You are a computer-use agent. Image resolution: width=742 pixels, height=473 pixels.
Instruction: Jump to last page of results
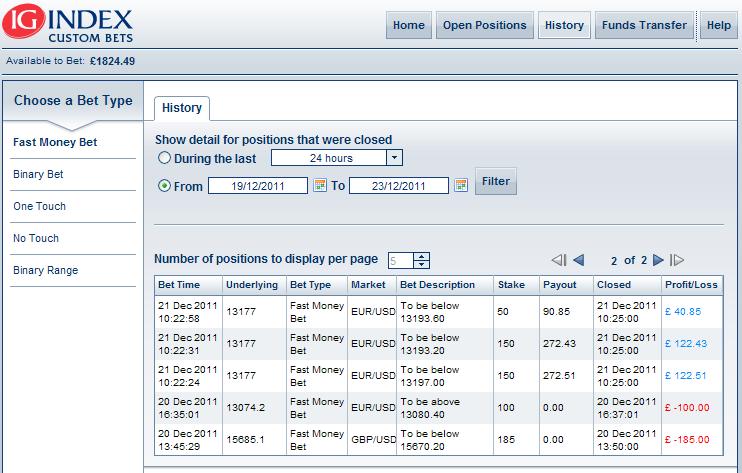(x=677, y=260)
